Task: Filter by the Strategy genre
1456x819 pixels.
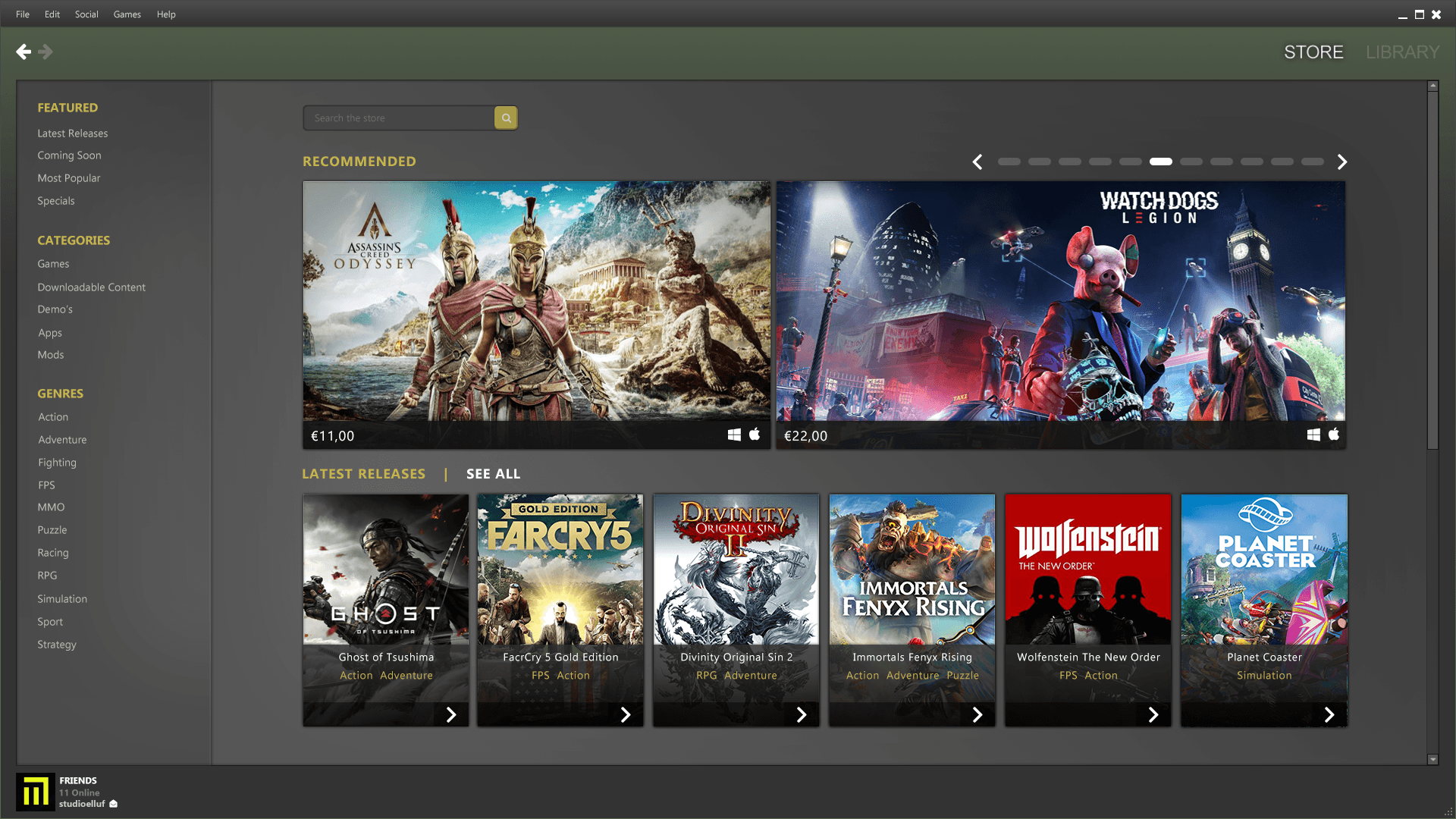Action: click(x=57, y=645)
